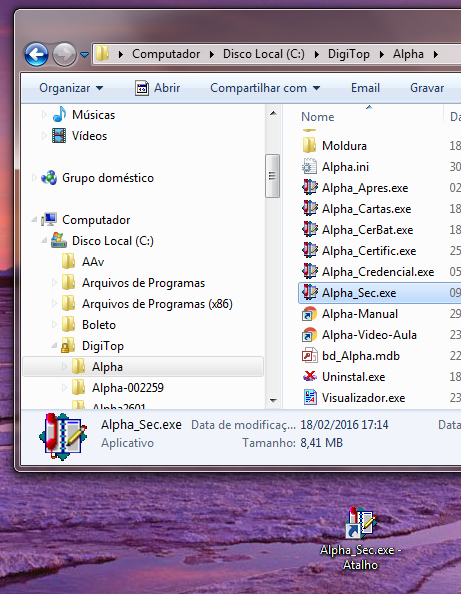Image resolution: width=461 pixels, height=594 pixels.
Task: Select the Arquivos de Programas folder
Action: point(133,283)
